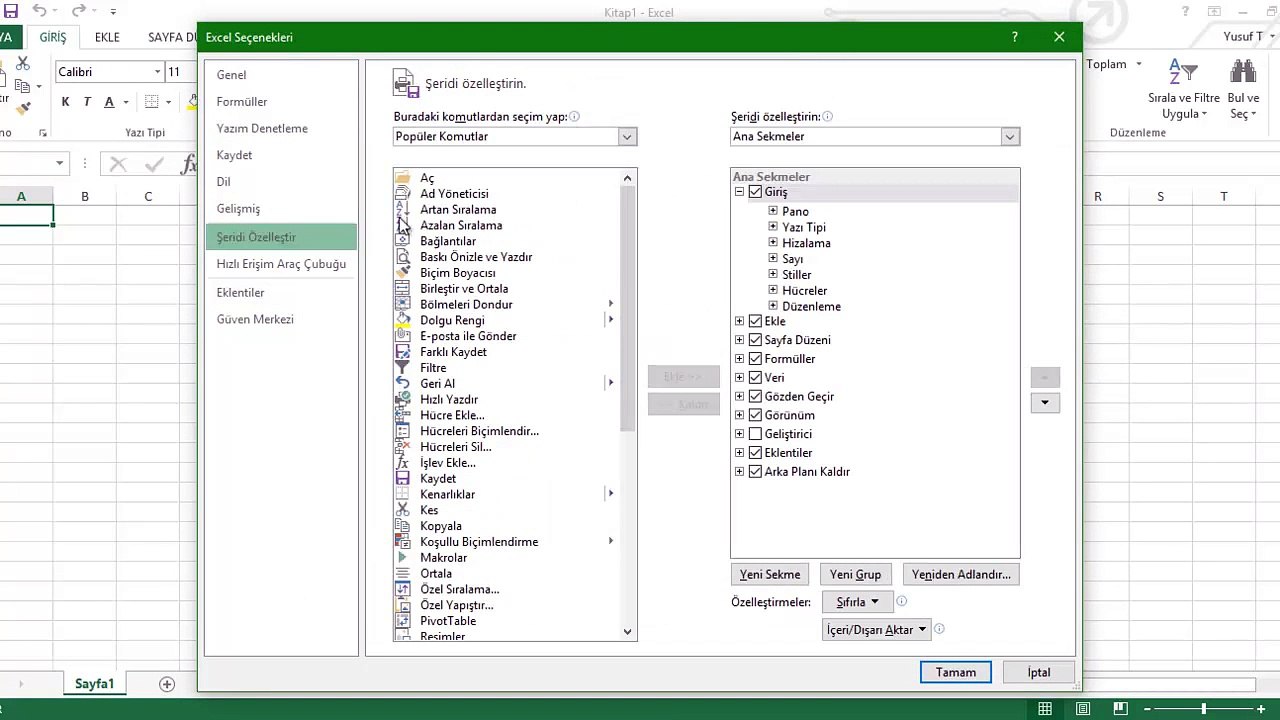1280x720 pixels.
Task: Open the İçeri/Dışarı Aktar dropdown
Action: (877, 630)
